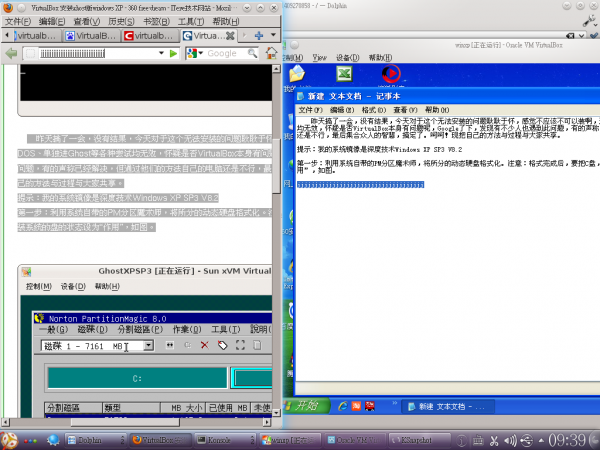Click the KDE globe icon in panel
The image size is (600, 450).
click(x=54, y=440)
